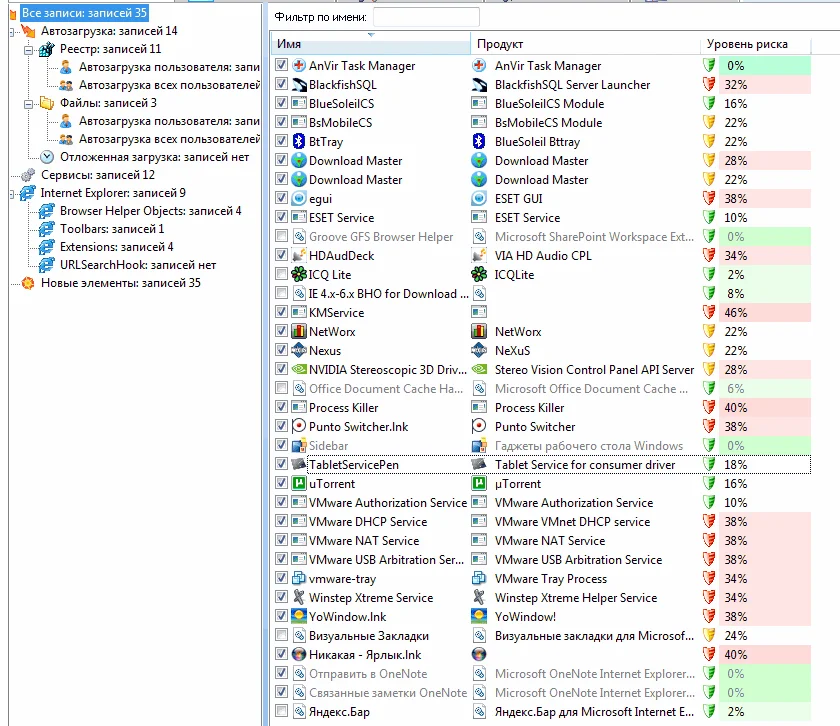The height and width of the screenshot is (726, 840).
Task: Click the 46% risk bar for KMService
Action: point(766,312)
